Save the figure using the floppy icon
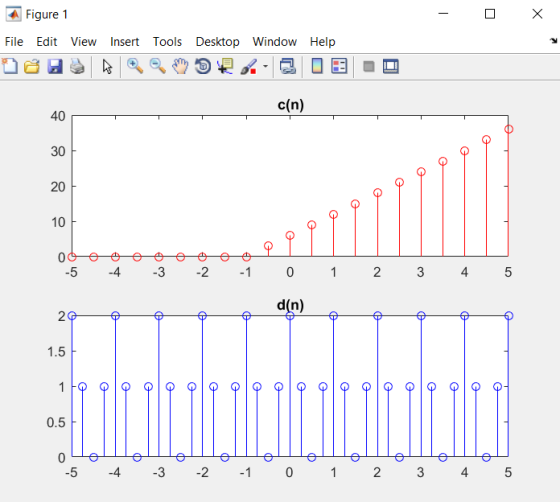560x502 pixels. coord(55,66)
